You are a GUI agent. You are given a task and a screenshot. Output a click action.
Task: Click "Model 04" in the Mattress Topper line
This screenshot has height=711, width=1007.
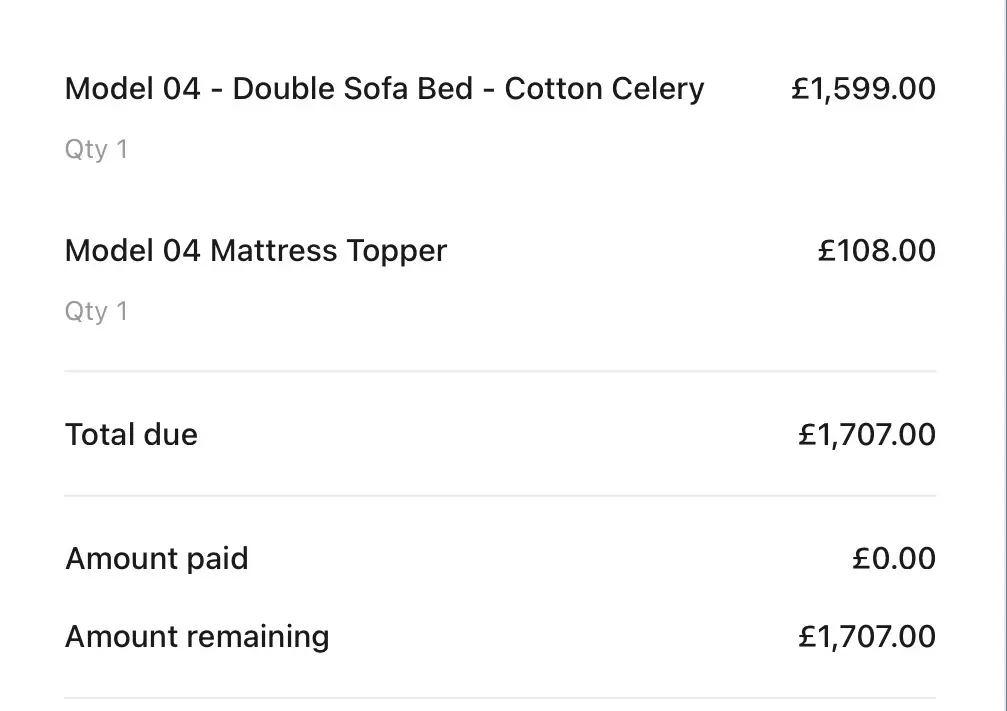point(133,250)
